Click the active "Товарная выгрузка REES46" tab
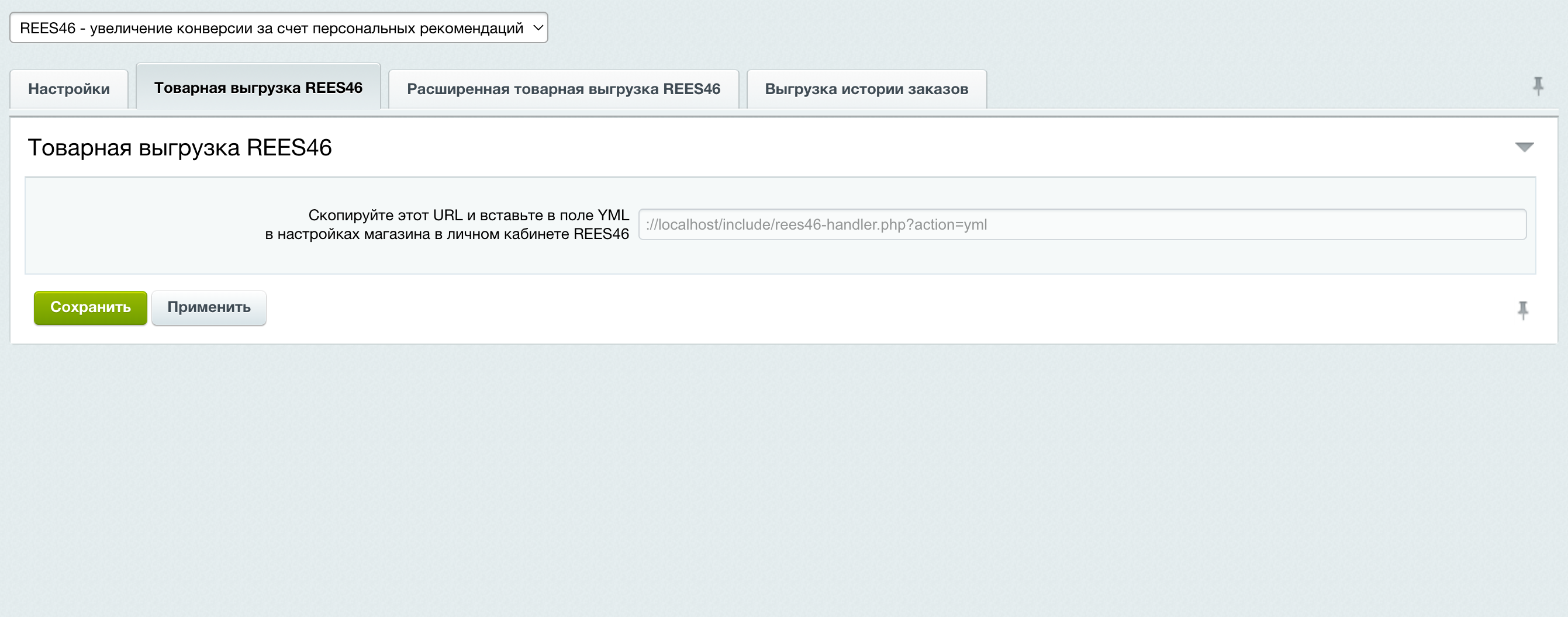This screenshot has width=1568, height=617. (x=260, y=86)
